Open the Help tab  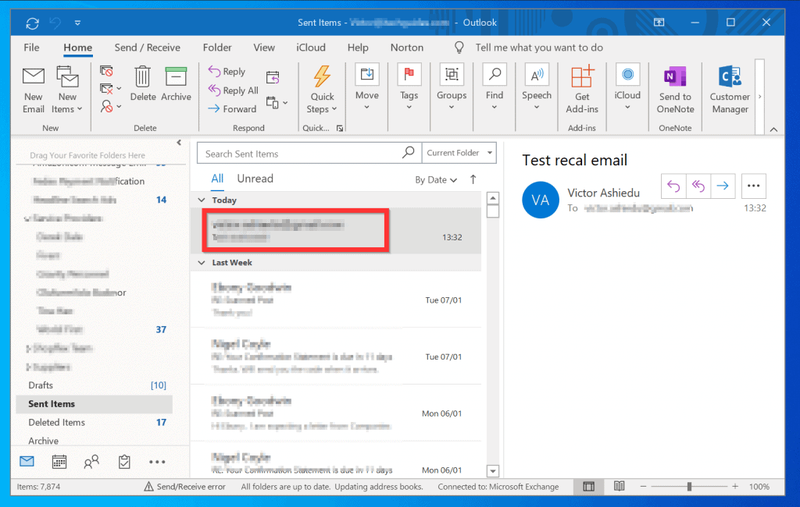click(358, 47)
